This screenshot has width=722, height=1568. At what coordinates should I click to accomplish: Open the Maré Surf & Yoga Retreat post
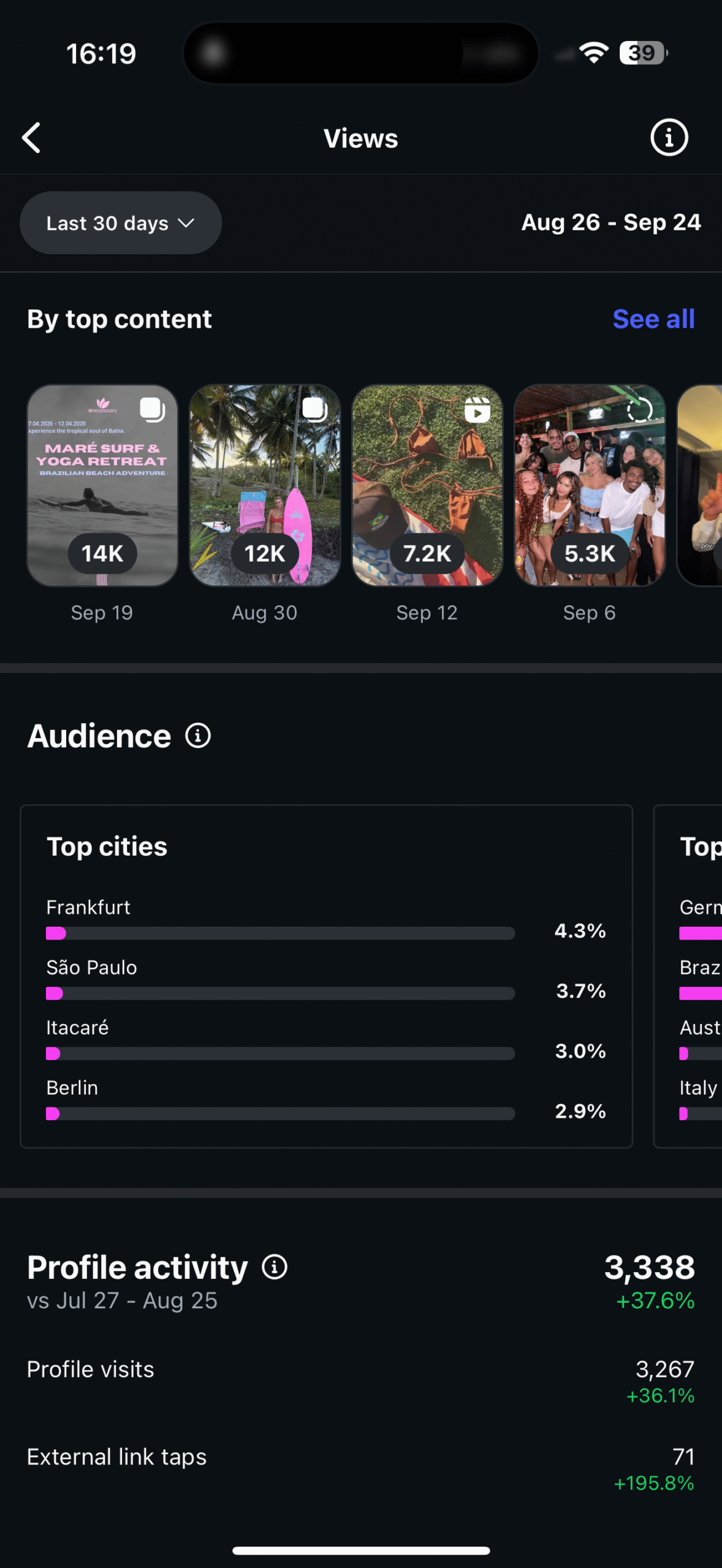pos(102,485)
